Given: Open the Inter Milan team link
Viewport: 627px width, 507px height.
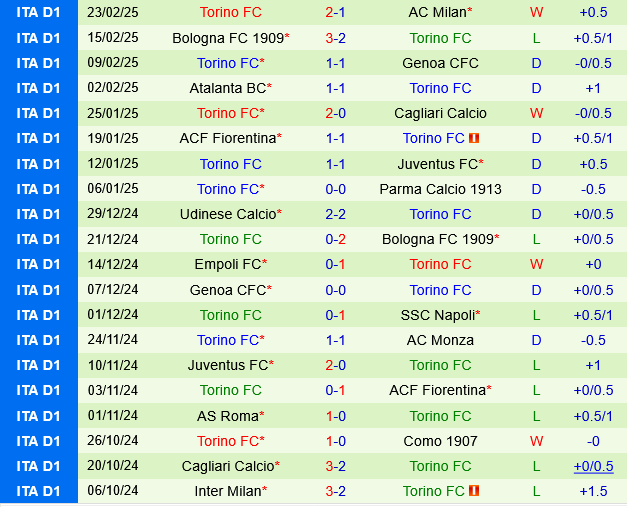Looking at the screenshot, I should tap(230, 491).
